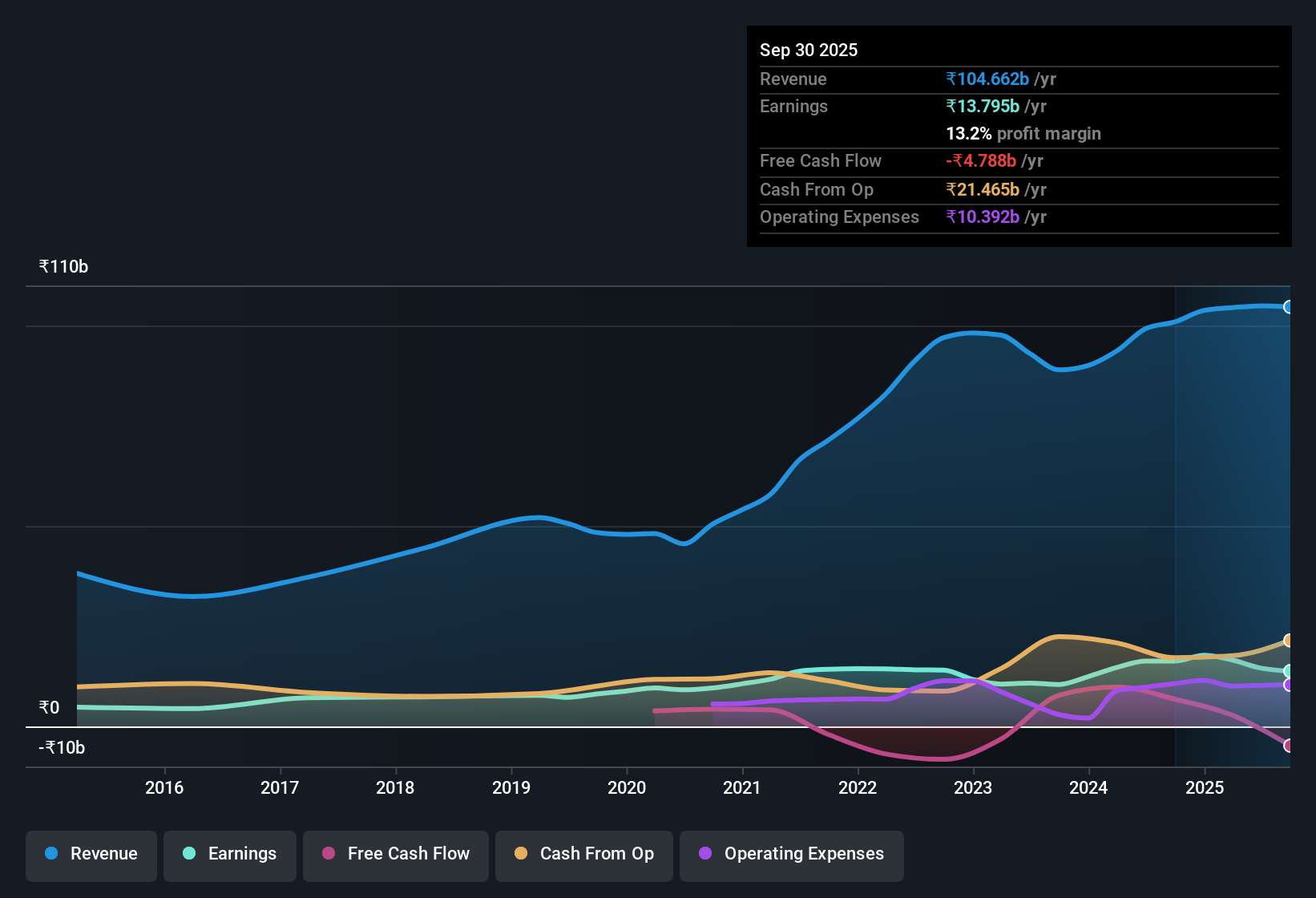Click the pink Free Cash Flow legend dot
The width and height of the screenshot is (1316, 898).
click(327, 853)
